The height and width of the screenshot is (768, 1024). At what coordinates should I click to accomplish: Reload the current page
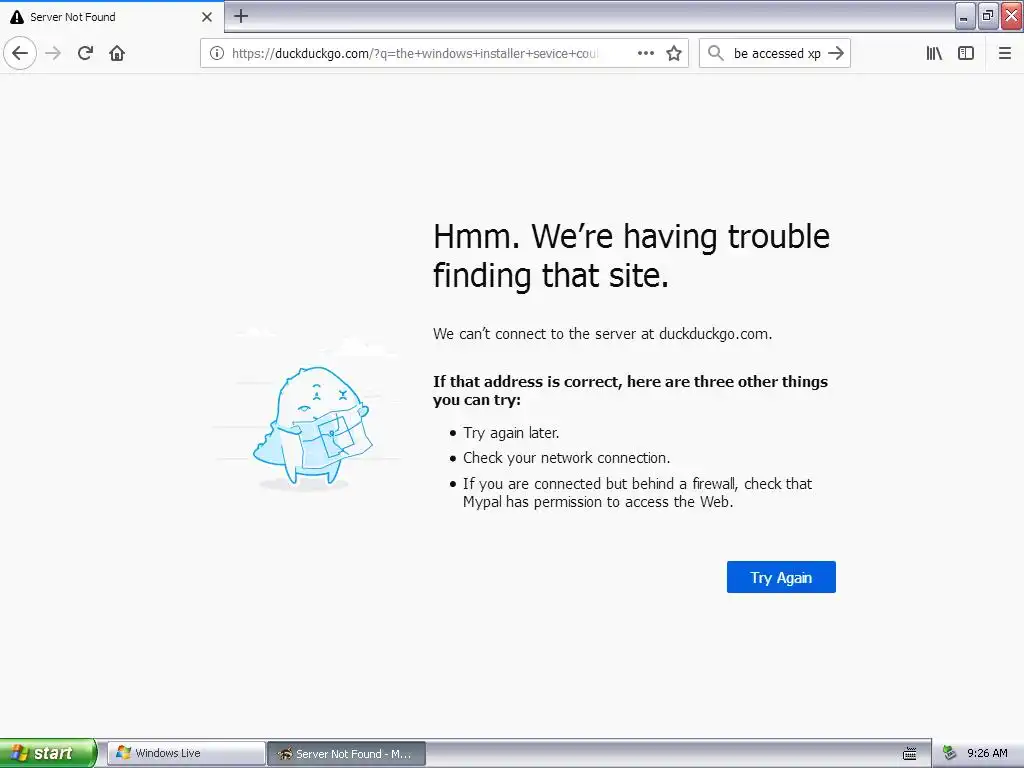click(x=85, y=53)
